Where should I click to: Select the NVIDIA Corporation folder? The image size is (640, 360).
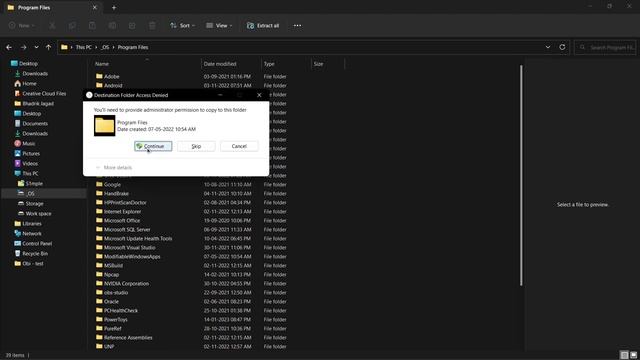click(x=126, y=283)
